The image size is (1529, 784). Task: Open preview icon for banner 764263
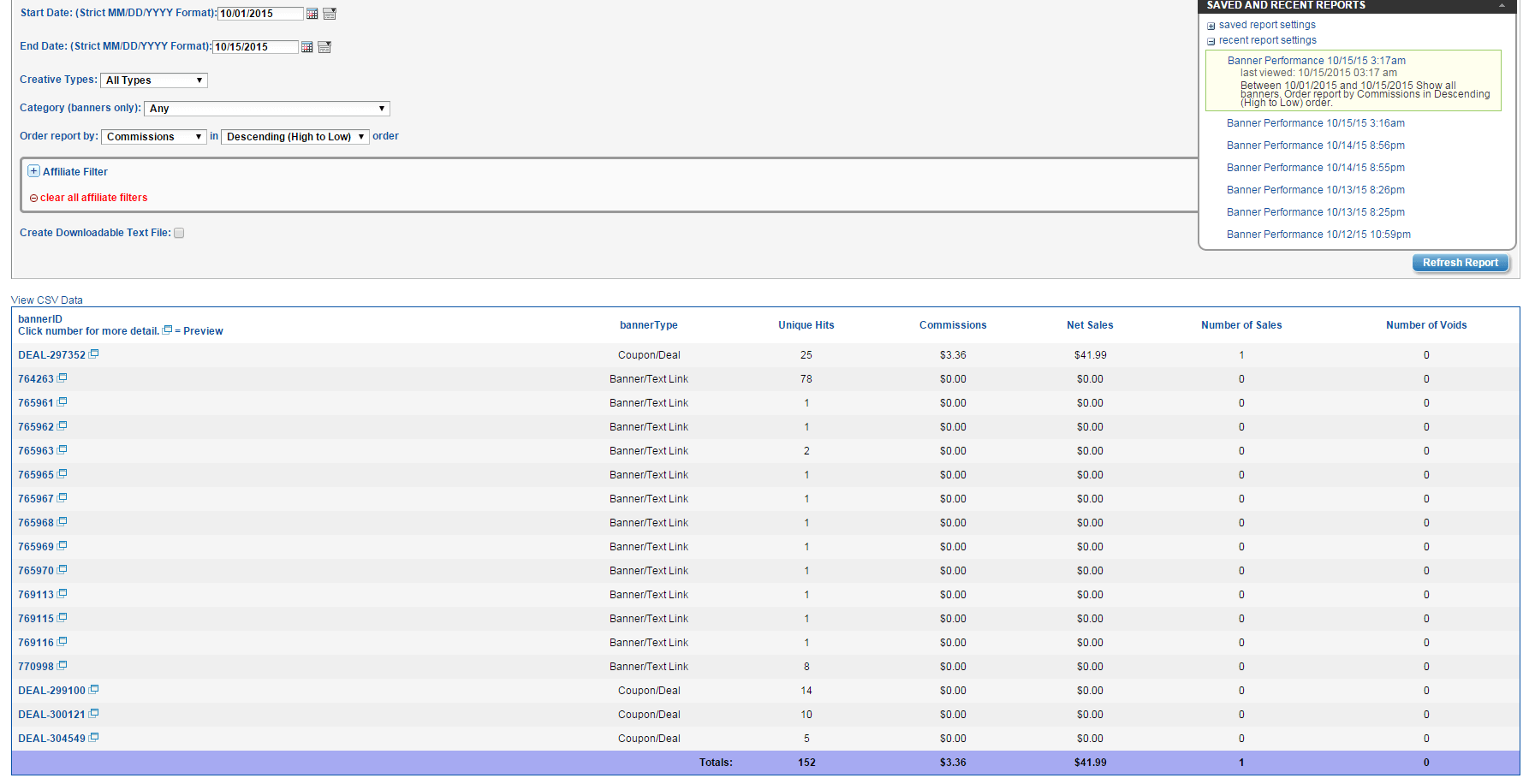[x=62, y=377]
